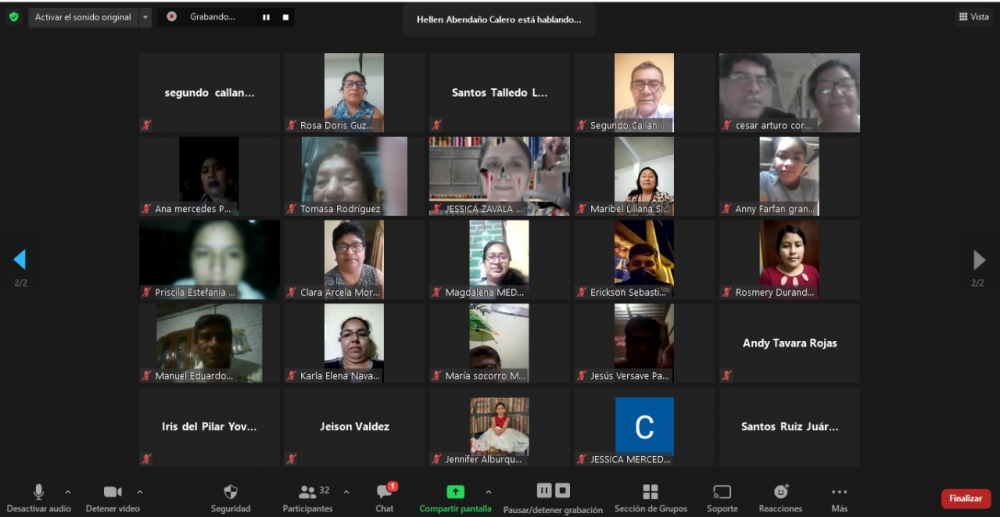Open the Chat panel

coord(384,492)
